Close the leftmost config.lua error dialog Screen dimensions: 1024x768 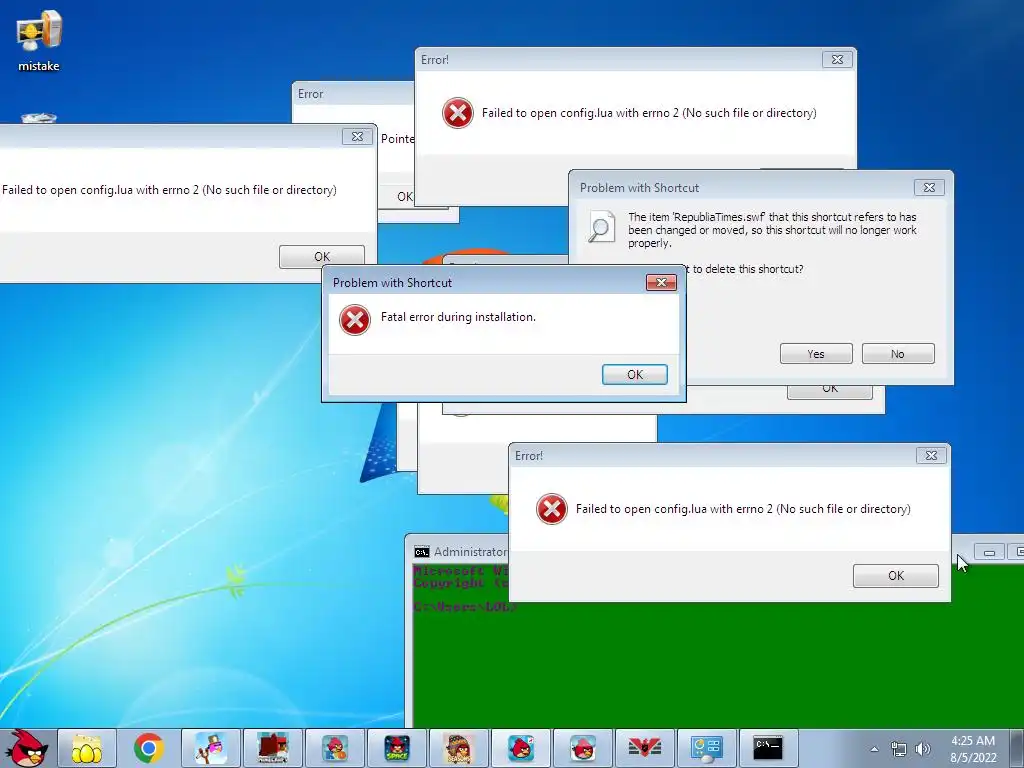click(x=357, y=136)
